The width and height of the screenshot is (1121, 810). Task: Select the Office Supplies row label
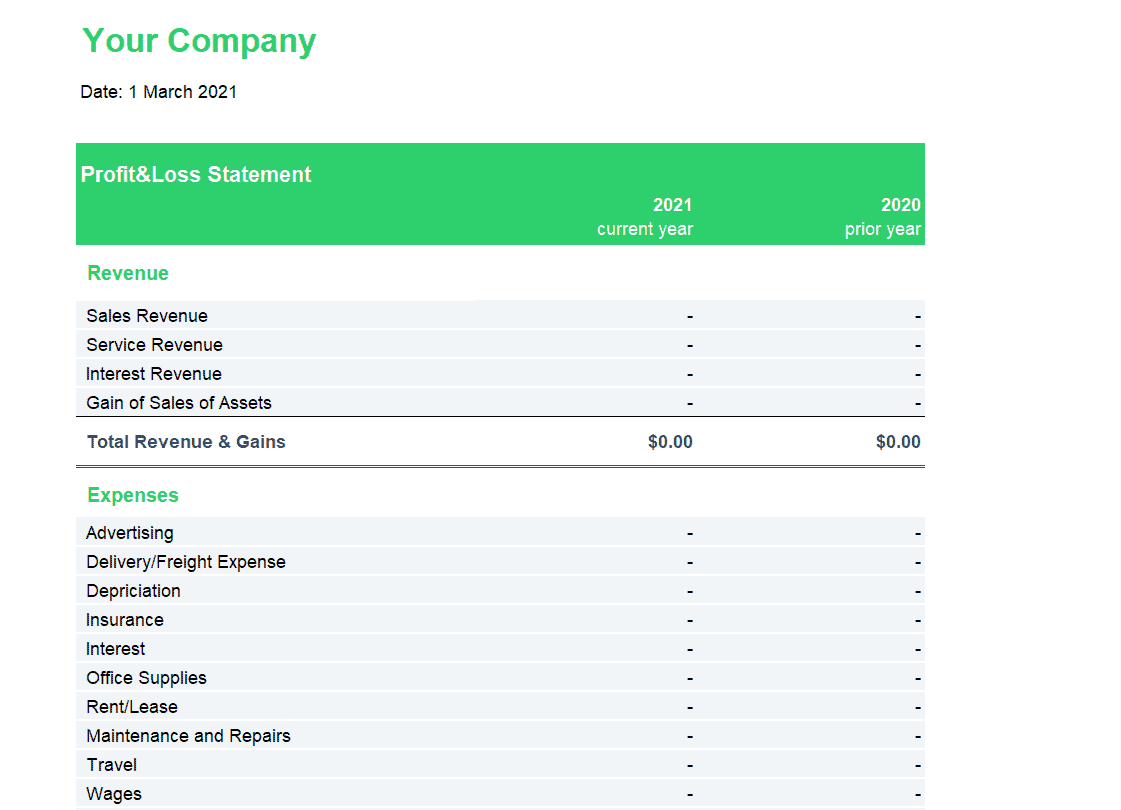[x=146, y=678]
